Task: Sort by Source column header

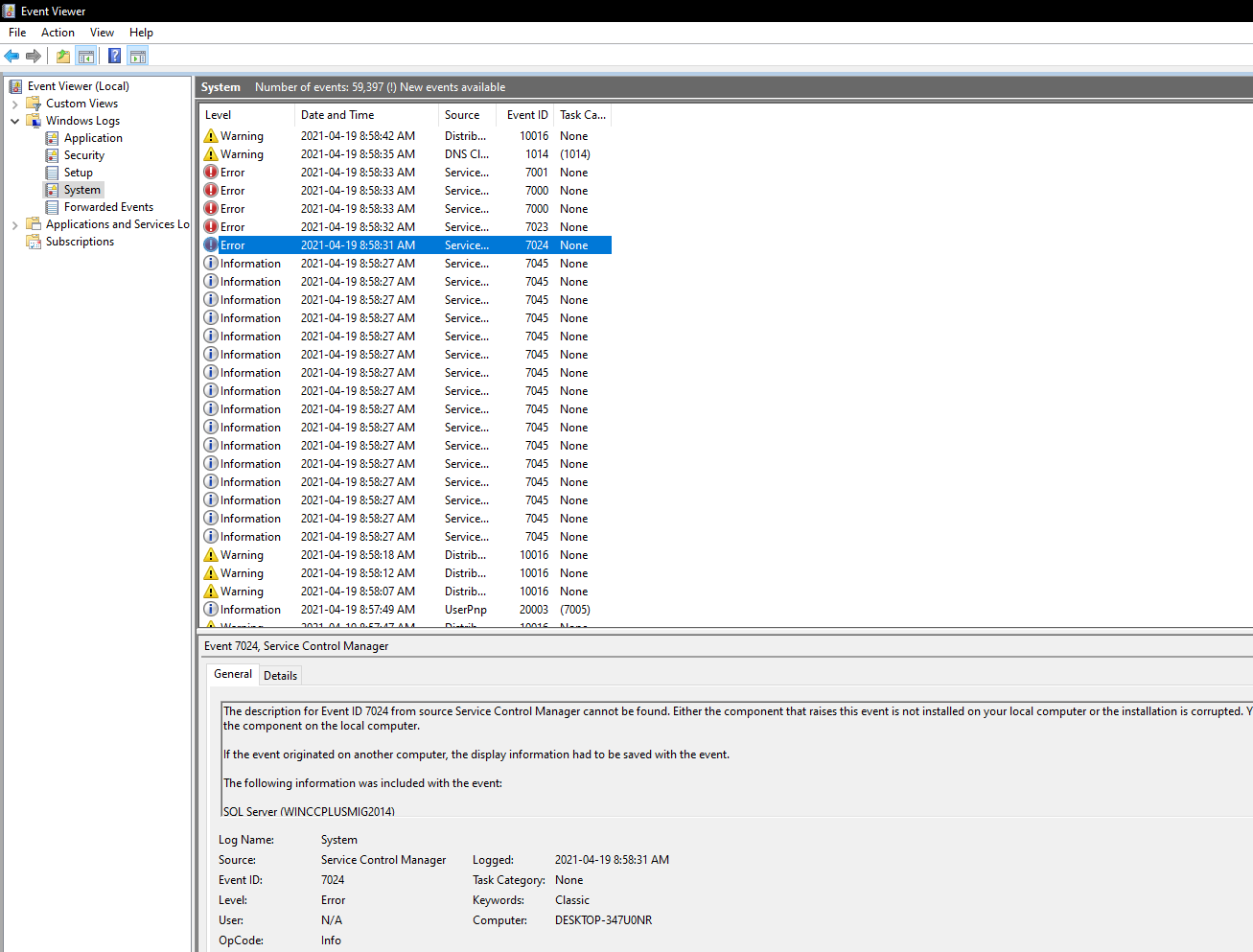Action: pos(467,115)
